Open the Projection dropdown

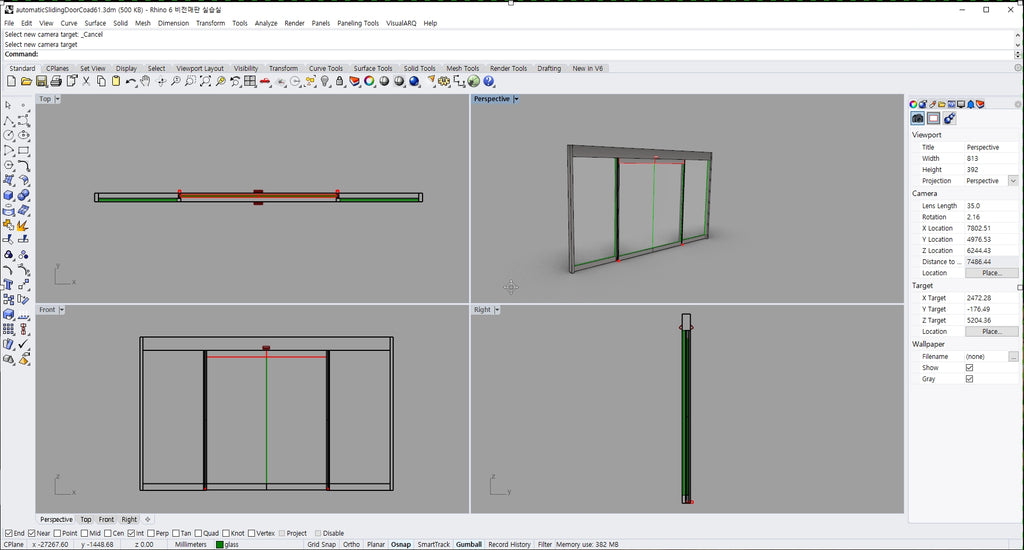point(1013,181)
